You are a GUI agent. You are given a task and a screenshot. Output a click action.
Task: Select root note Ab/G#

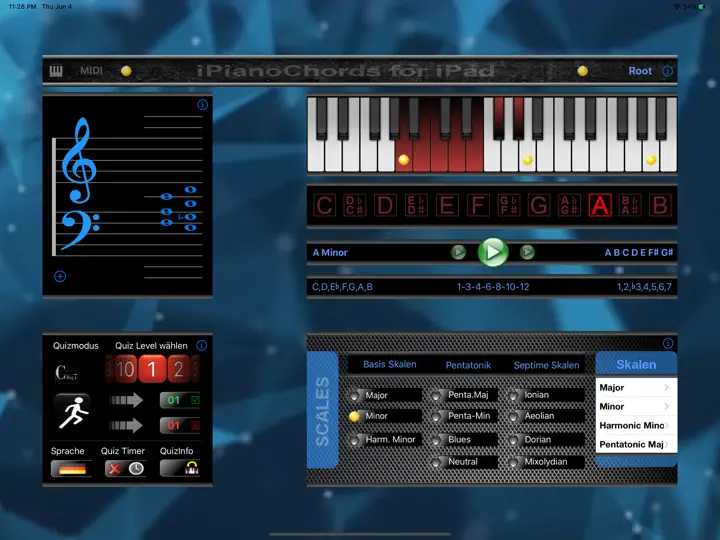569,205
